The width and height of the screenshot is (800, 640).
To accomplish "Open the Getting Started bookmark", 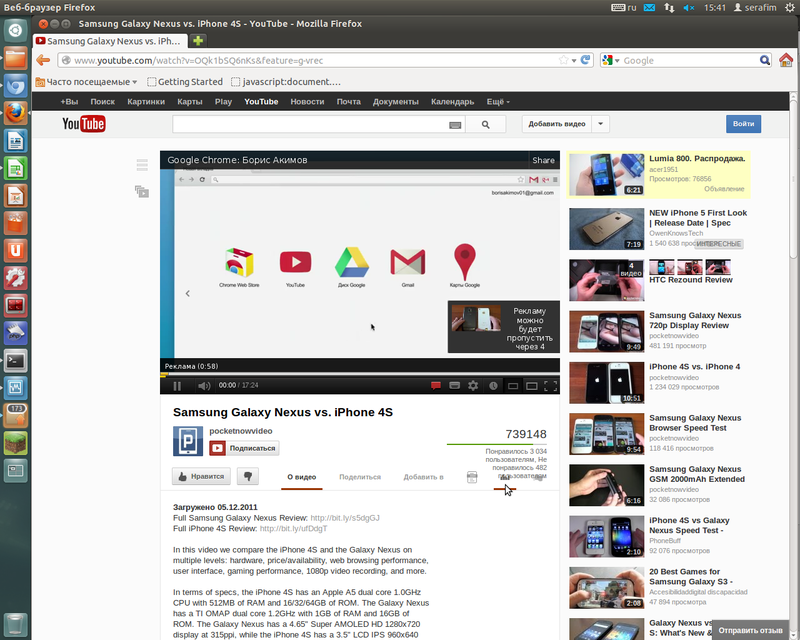I will (185, 82).
